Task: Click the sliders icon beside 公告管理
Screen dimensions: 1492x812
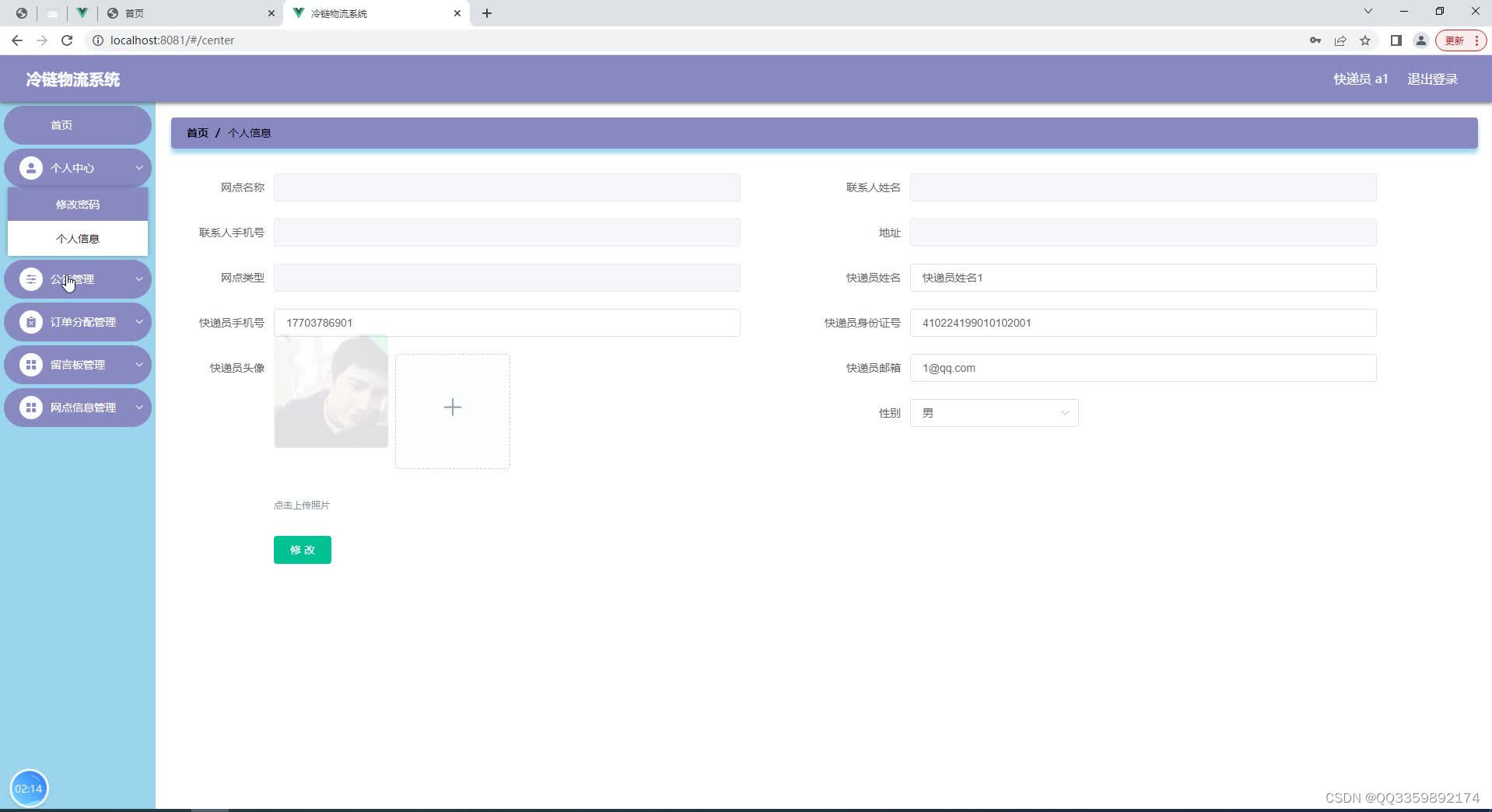Action: coord(31,279)
